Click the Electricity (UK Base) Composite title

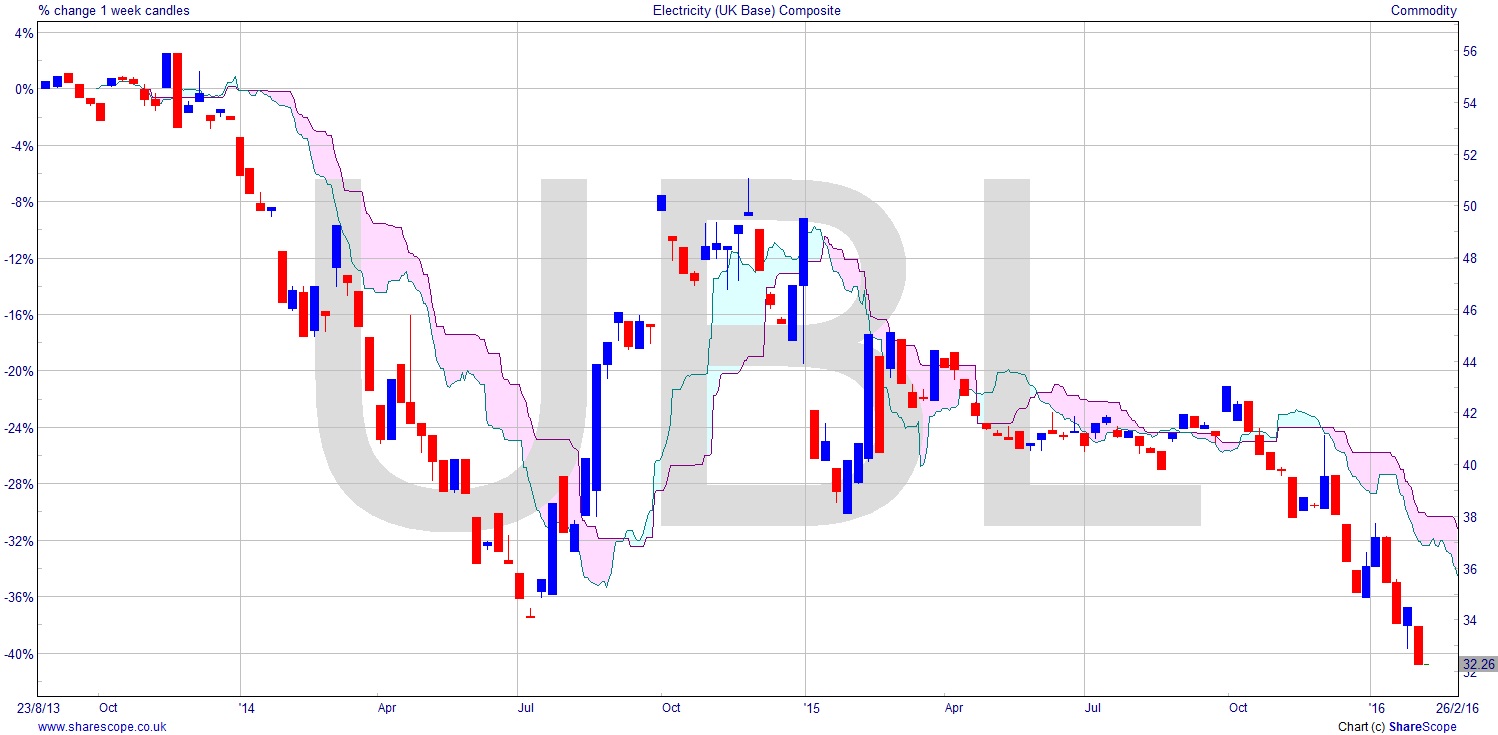point(746,11)
